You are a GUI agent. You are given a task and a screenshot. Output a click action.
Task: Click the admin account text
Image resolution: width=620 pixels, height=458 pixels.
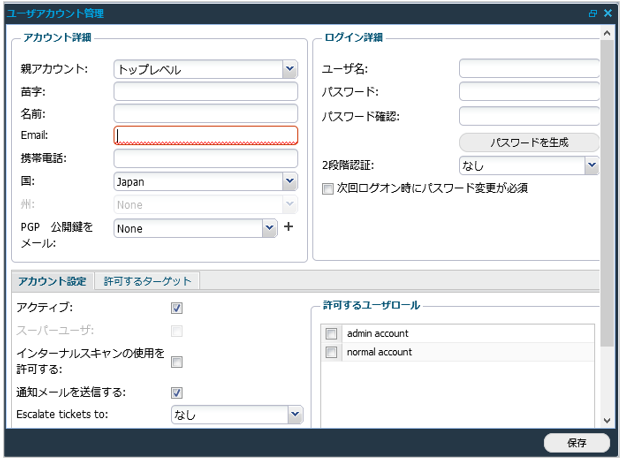[378, 334]
